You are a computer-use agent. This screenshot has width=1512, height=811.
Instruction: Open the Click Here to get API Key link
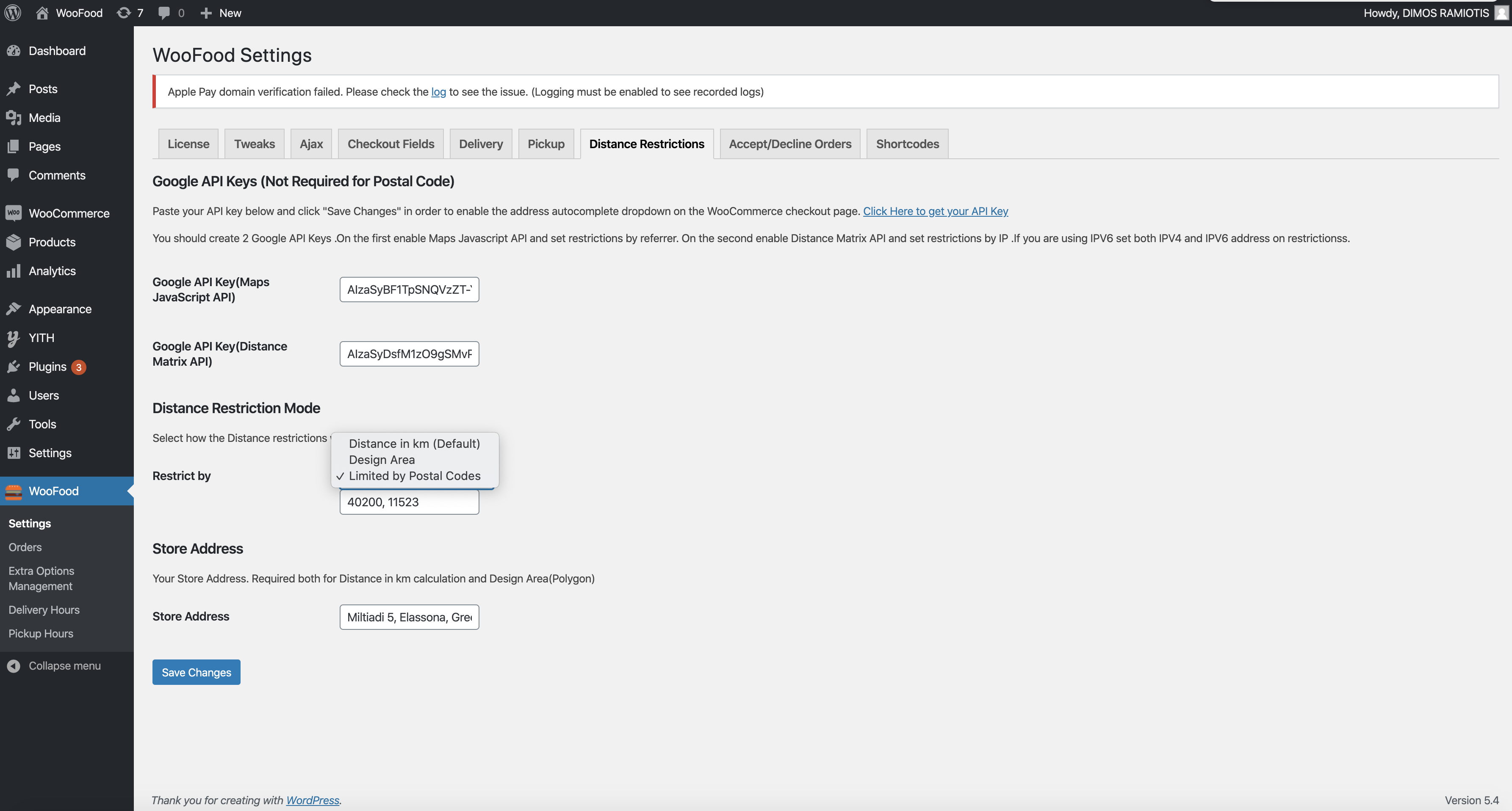935,211
